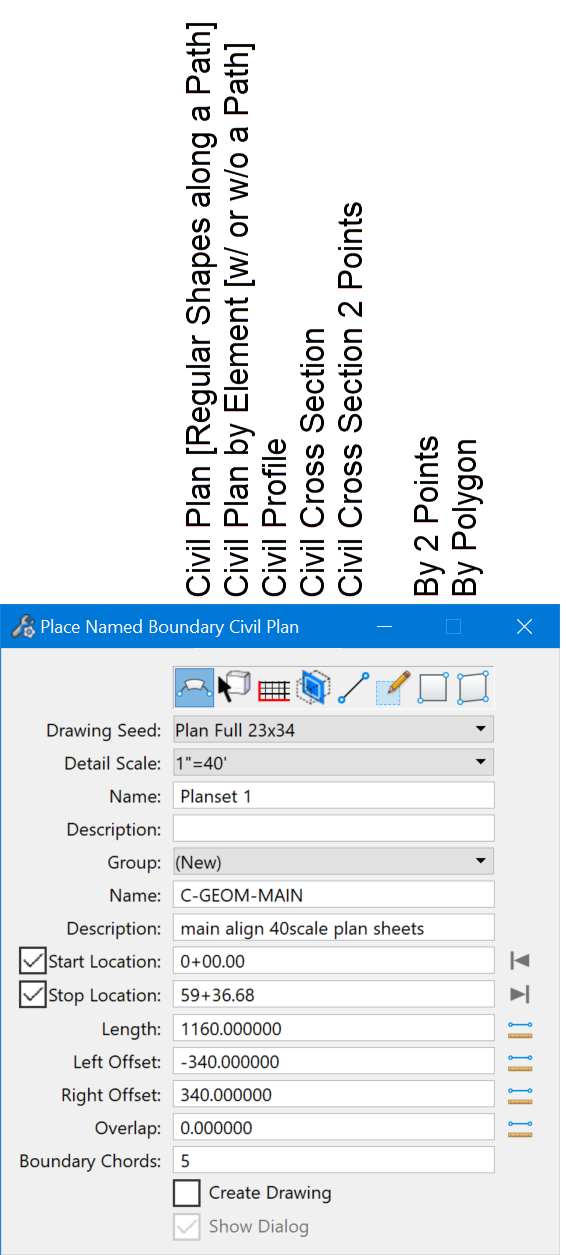
Task: Select the Civil Cross Section icon
Action: click(x=314, y=688)
